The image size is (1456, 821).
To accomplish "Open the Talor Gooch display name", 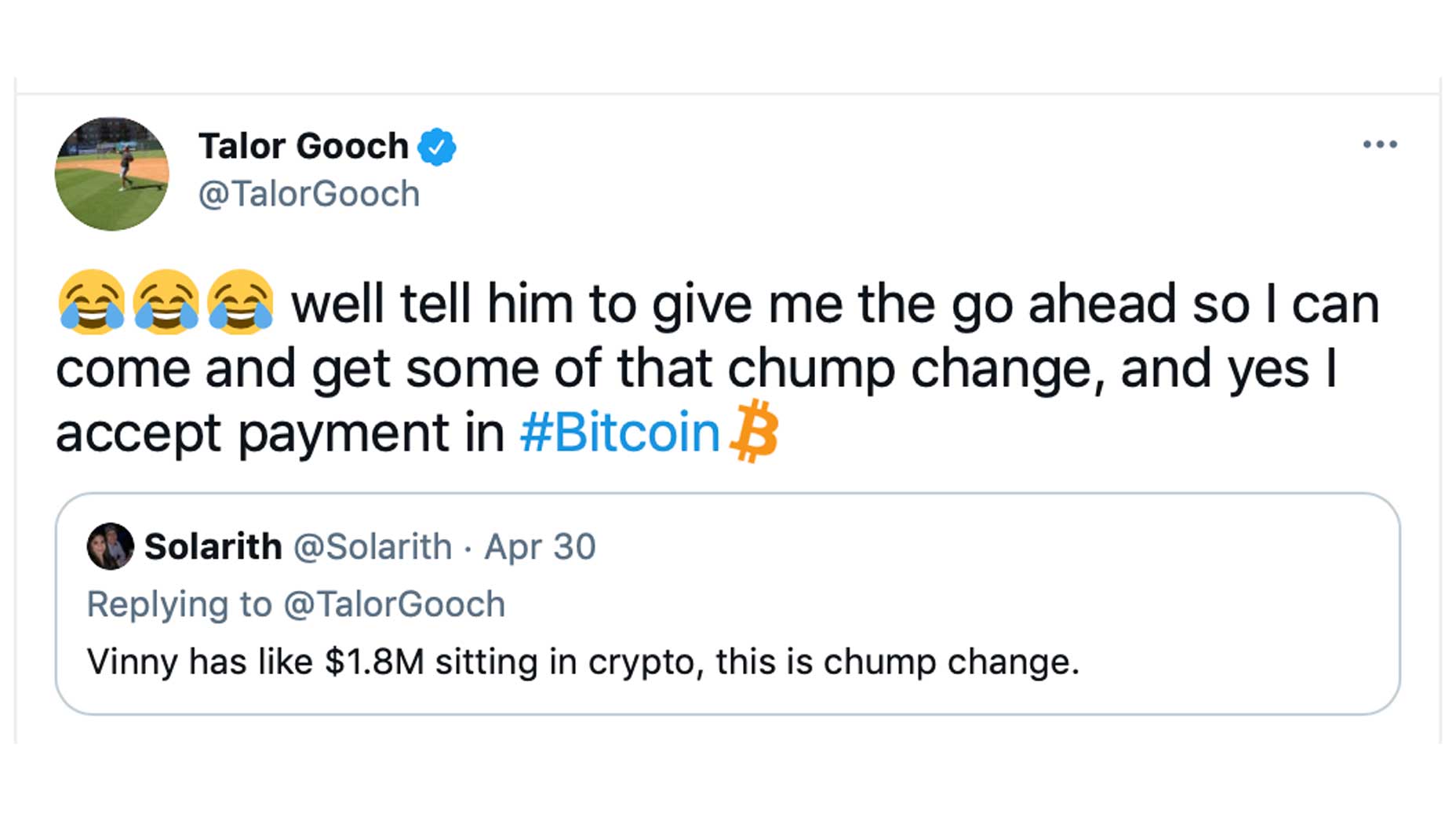I will point(304,147).
